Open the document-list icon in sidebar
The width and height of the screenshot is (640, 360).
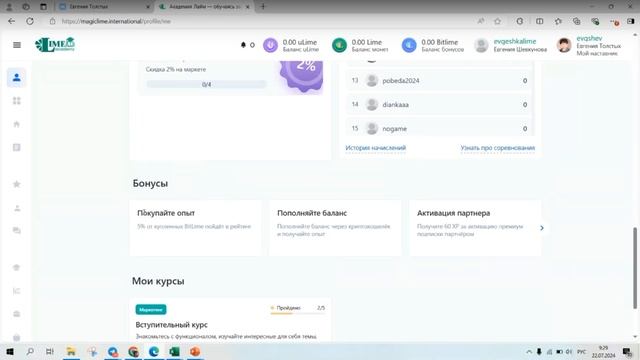coord(17,147)
